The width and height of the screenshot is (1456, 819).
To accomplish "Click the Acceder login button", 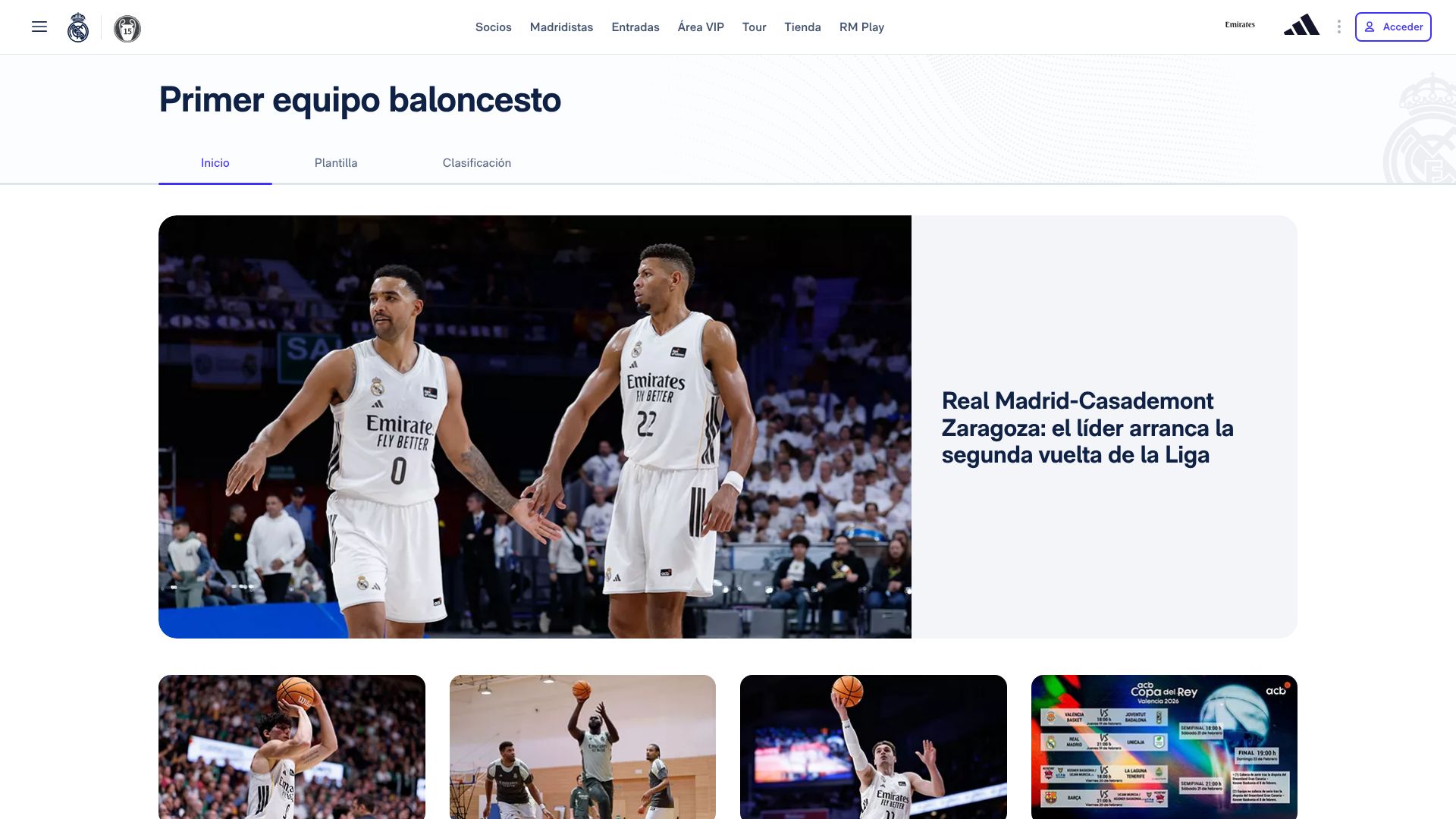I will [x=1393, y=27].
